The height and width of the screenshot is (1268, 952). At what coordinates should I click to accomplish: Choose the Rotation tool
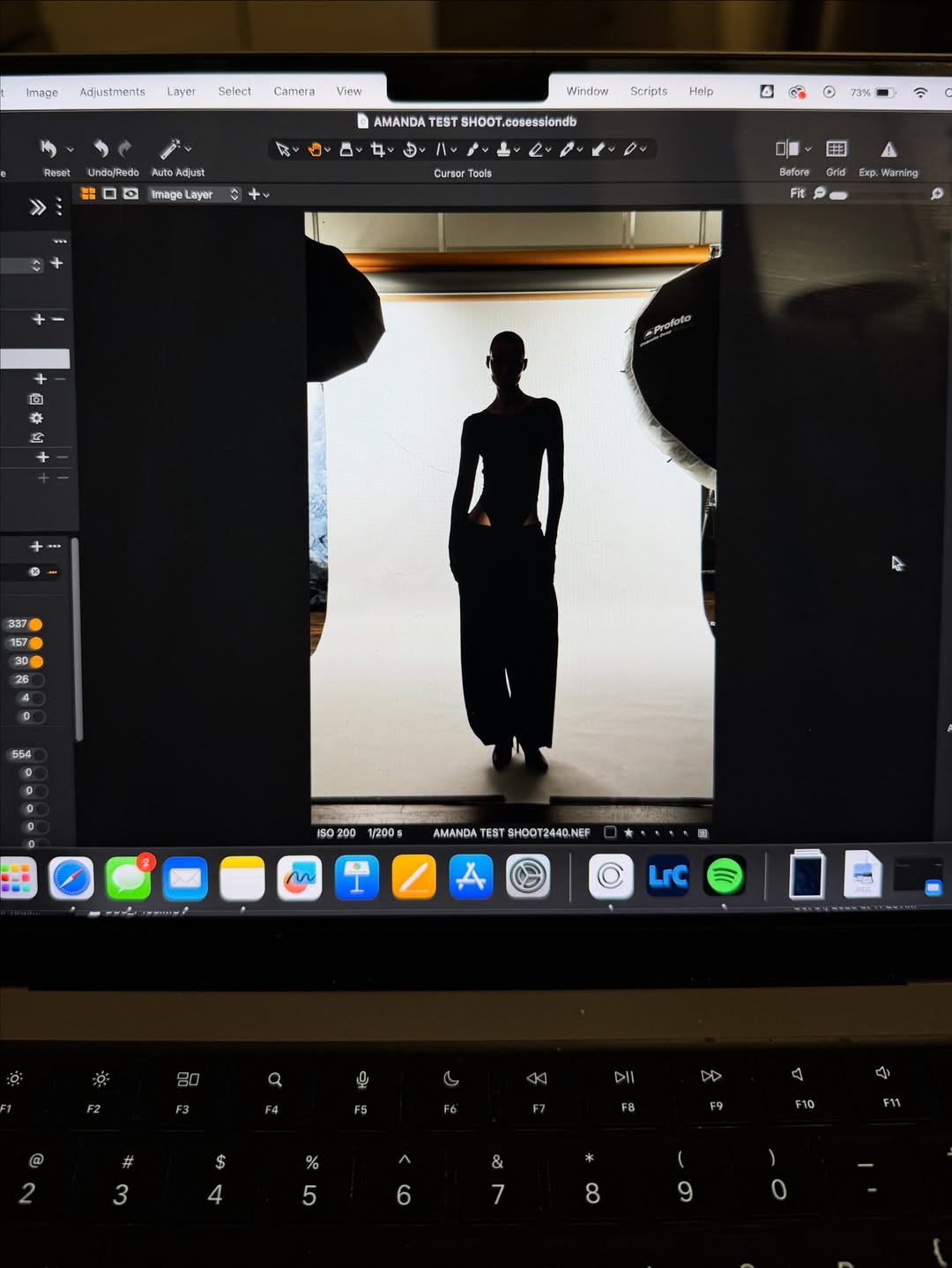[x=410, y=149]
